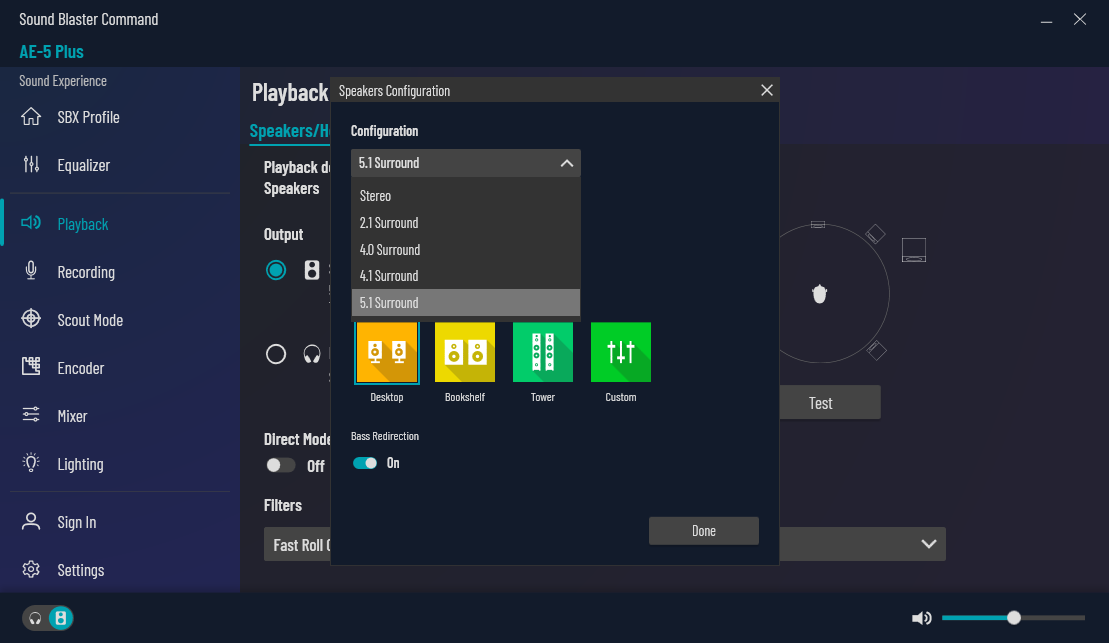Screen dimensions: 1109x643
Task: Toggle the Direct Mode switch
Action: click(x=280, y=465)
